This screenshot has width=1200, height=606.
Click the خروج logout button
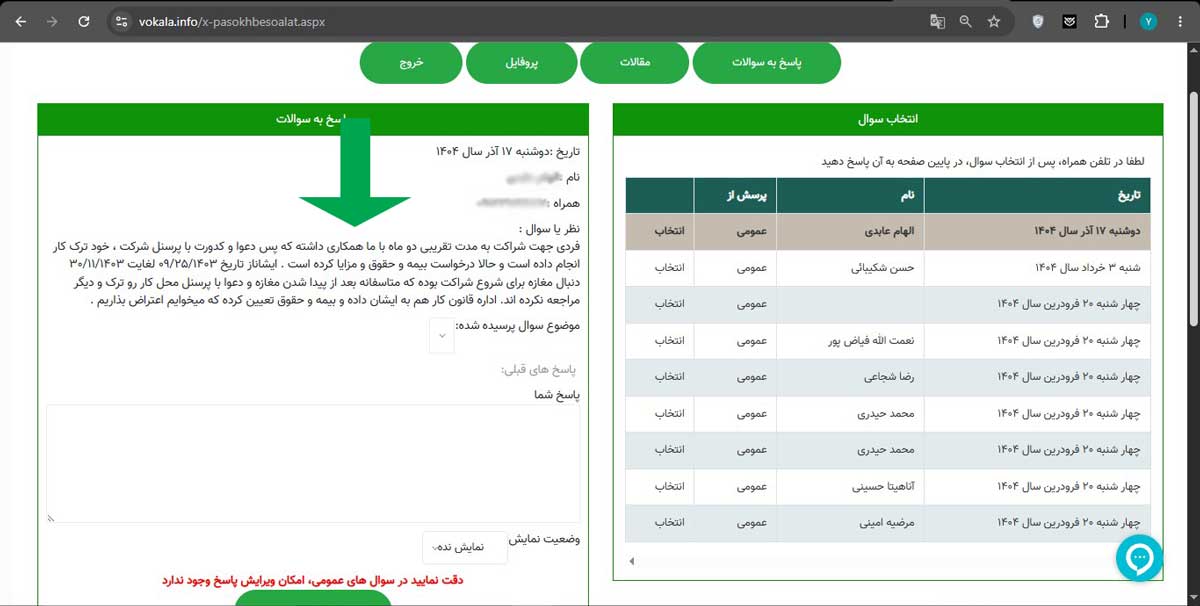(412, 62)
